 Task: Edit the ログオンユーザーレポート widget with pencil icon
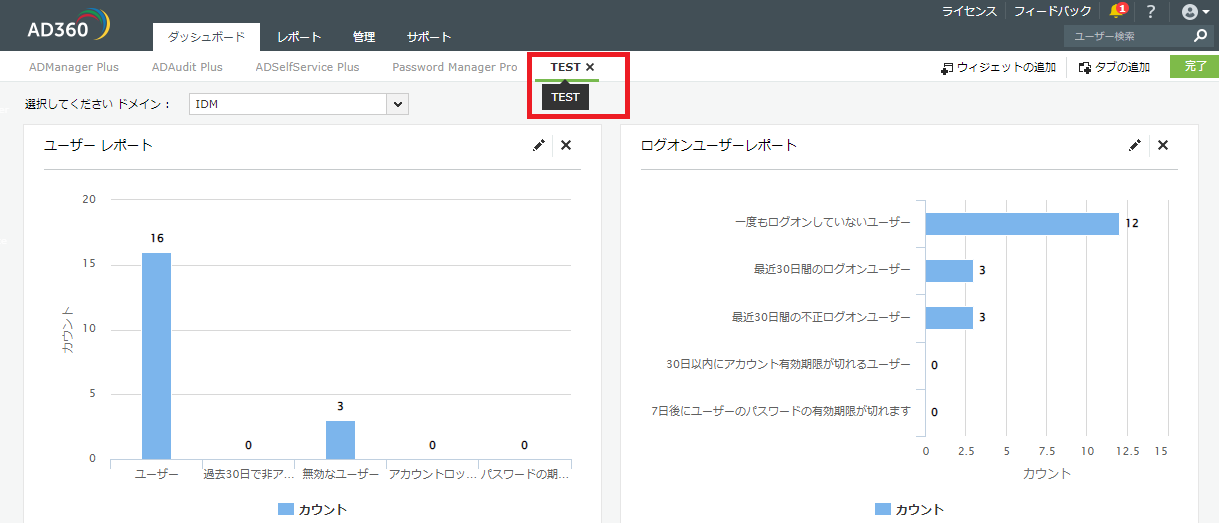click(x=1135, y=145)
